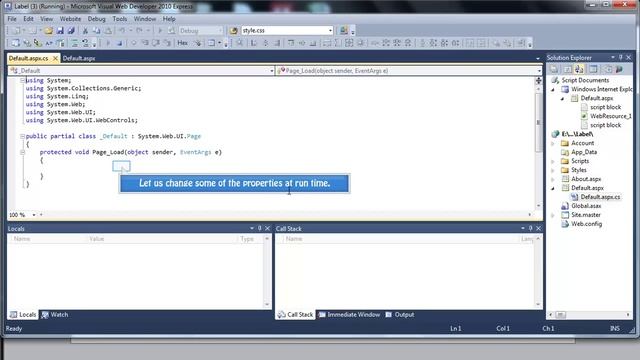Open the Page_Load member dropdown
The height and width of the screenshot is (360, 640).
tap(539, 71)
